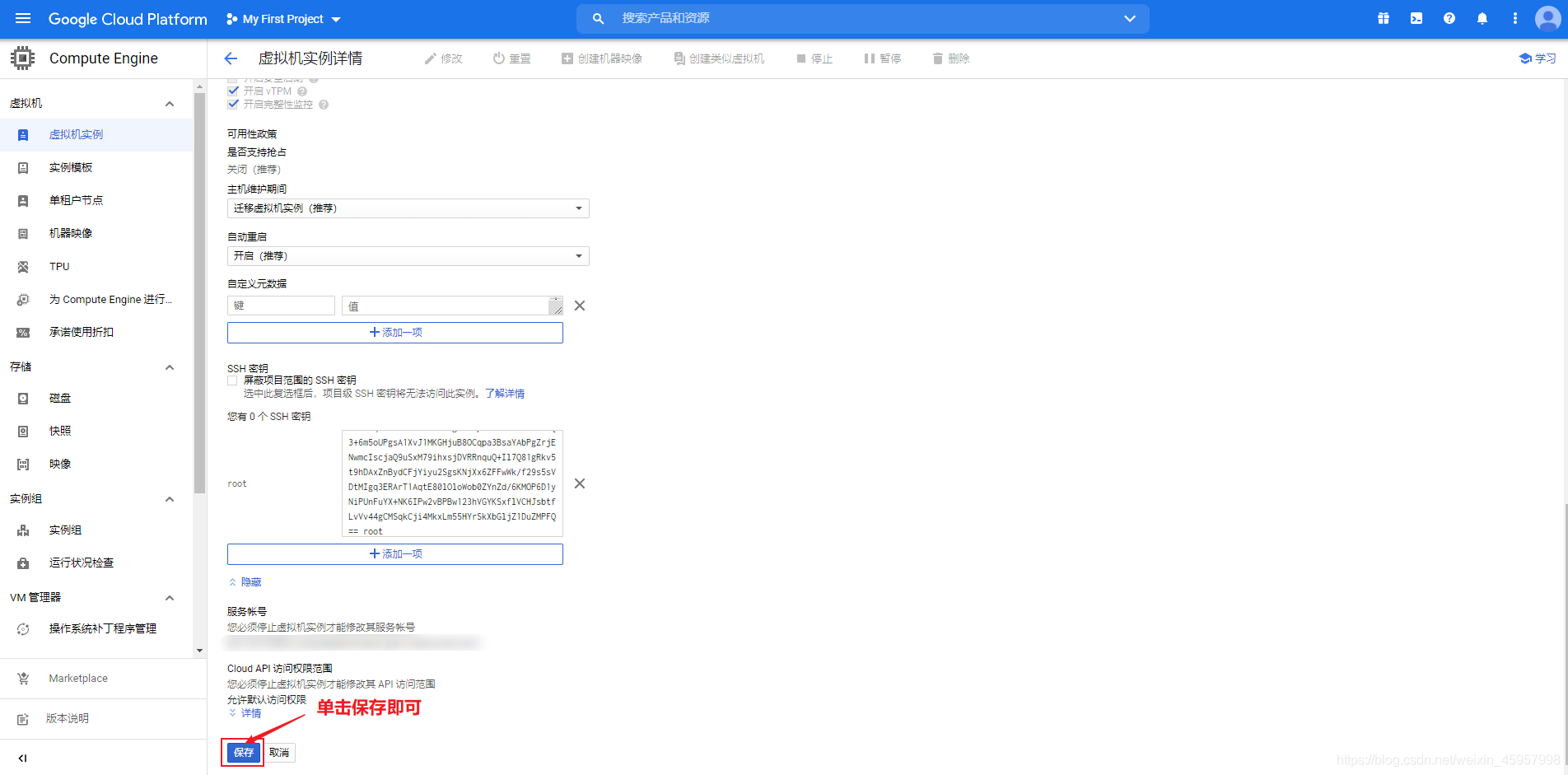
Task: Activate Cloud Shell terminal icon
Action: coord(1416,18)
